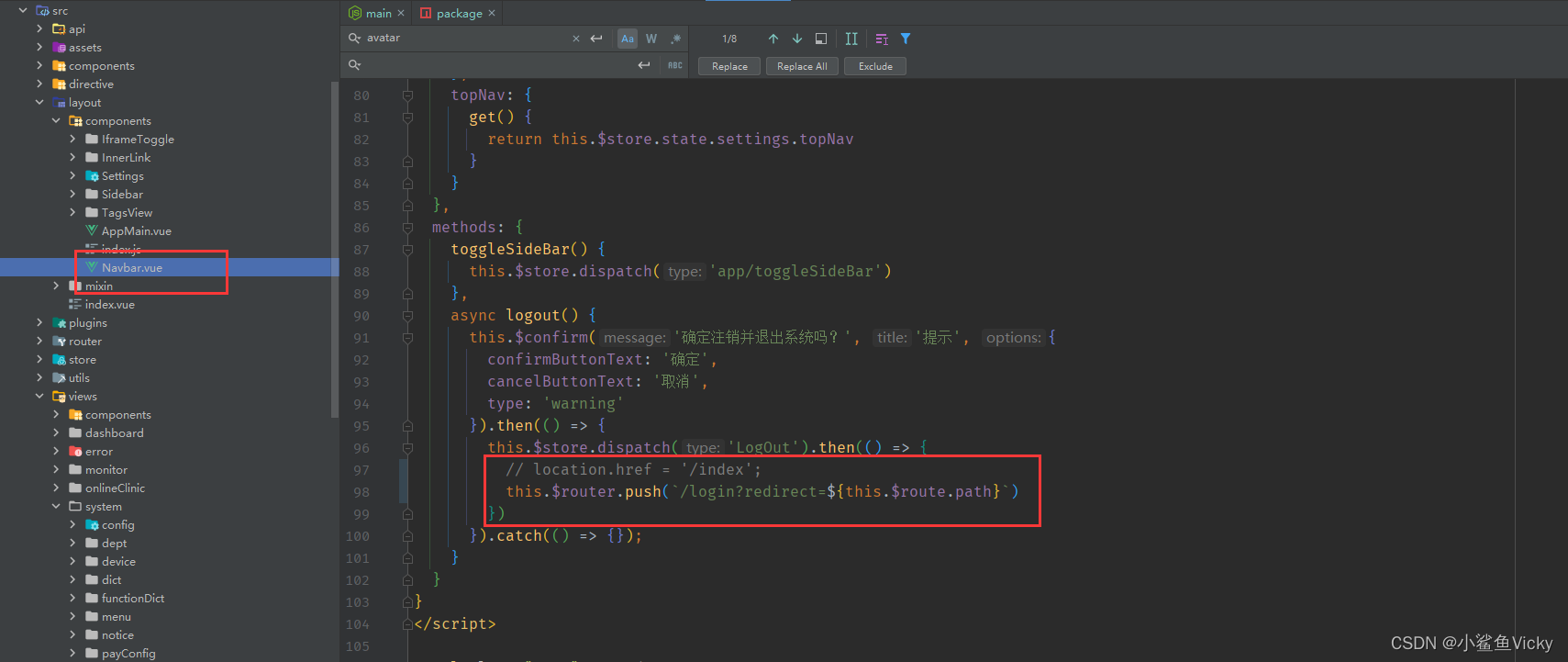Select the dashboard folder
The height and width of the screenshot is (662, 1568).
click(x=114, y=432)
